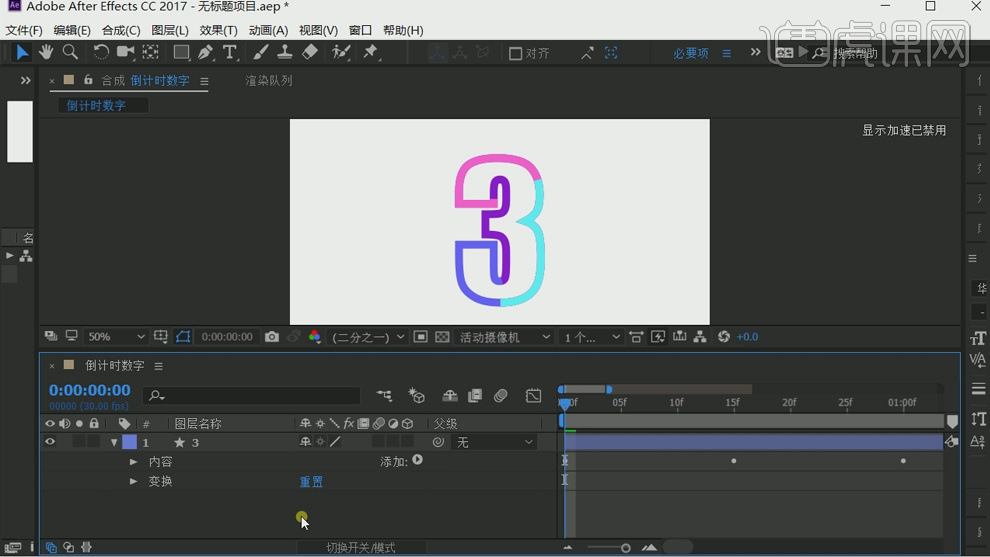Expand the 内容 property group
990x557 pixels.
[x=133, y=462]
